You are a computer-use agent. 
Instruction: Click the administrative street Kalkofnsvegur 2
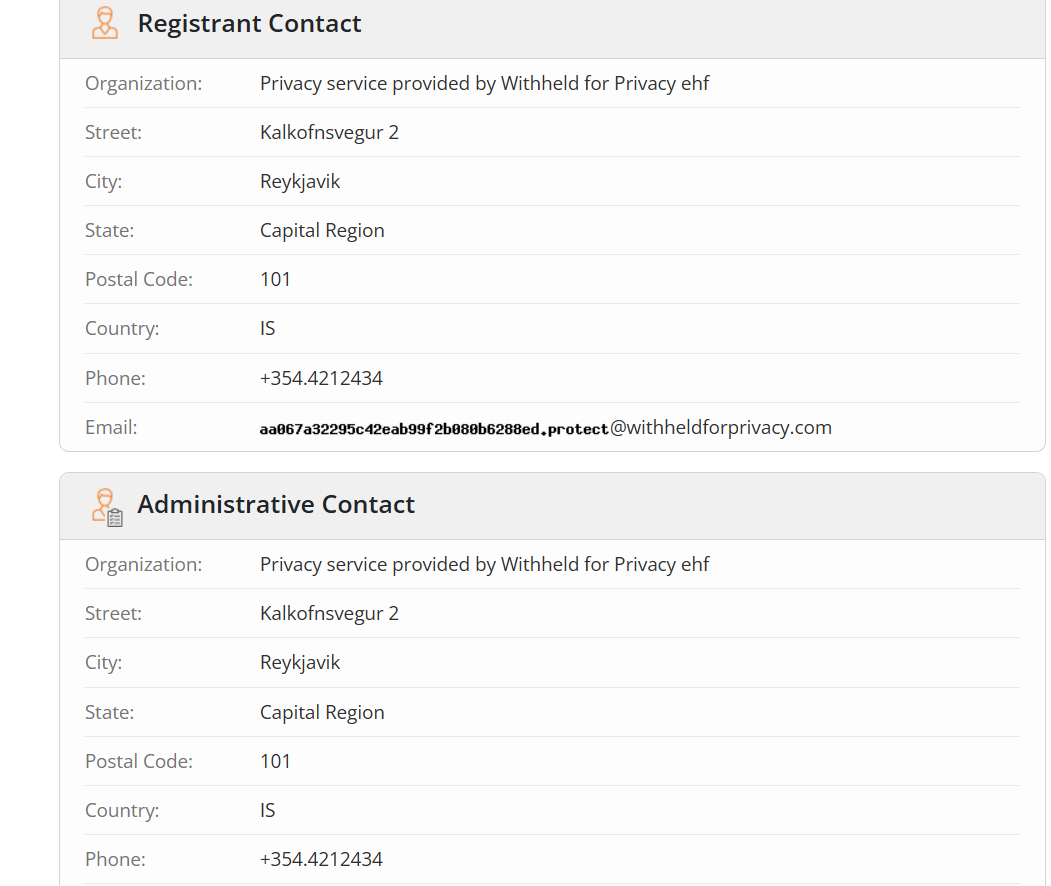pos(329,614)
